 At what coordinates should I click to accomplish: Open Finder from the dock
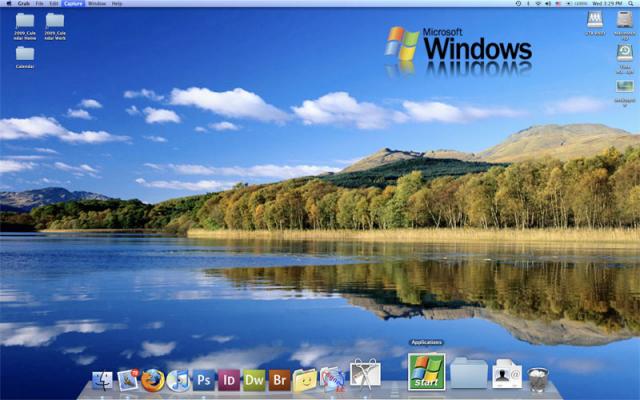click(x=102, y=380)
